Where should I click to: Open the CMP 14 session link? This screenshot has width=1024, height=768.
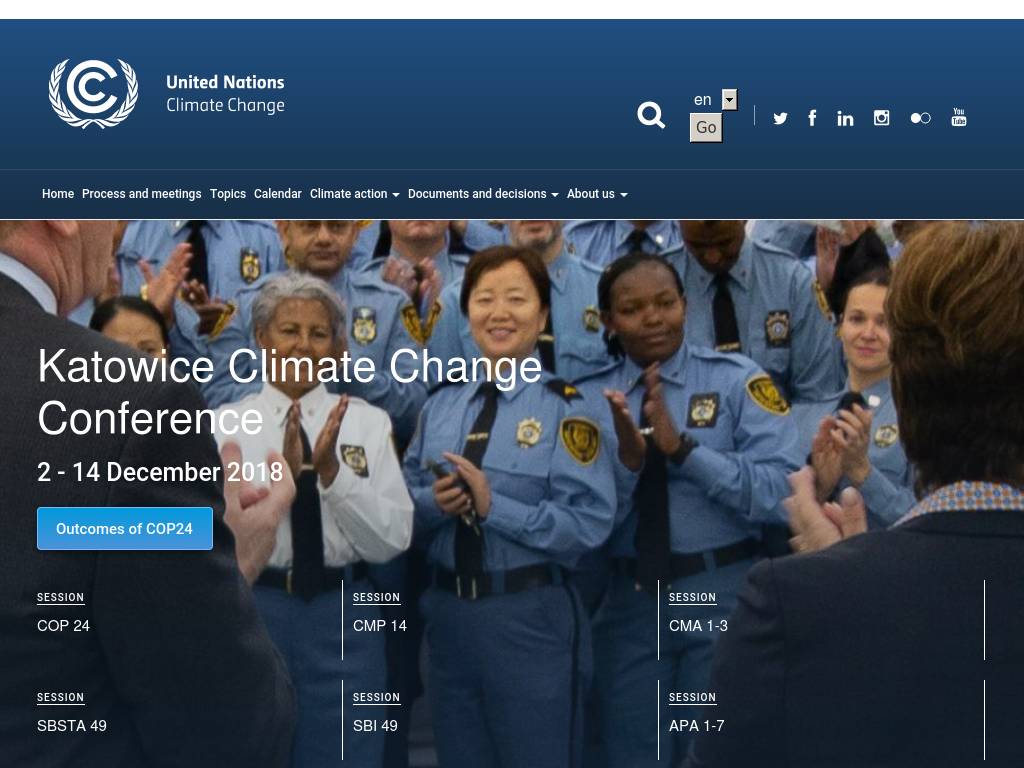point(379,626)
